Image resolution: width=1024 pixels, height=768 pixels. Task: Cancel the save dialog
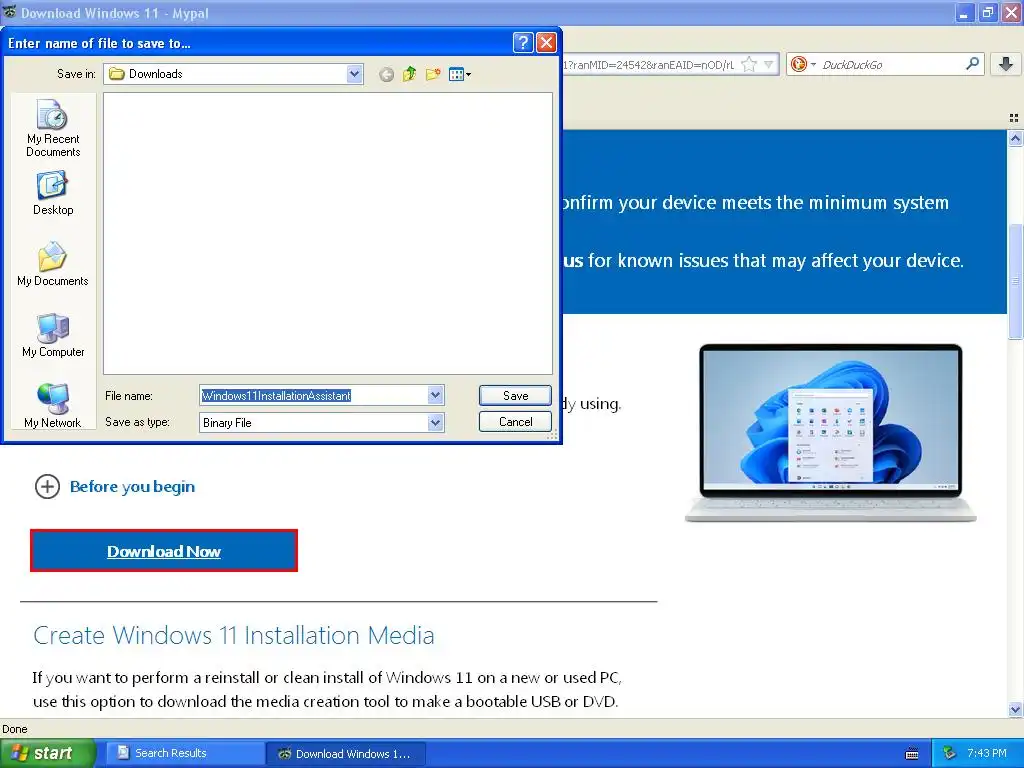coord(515,422)
